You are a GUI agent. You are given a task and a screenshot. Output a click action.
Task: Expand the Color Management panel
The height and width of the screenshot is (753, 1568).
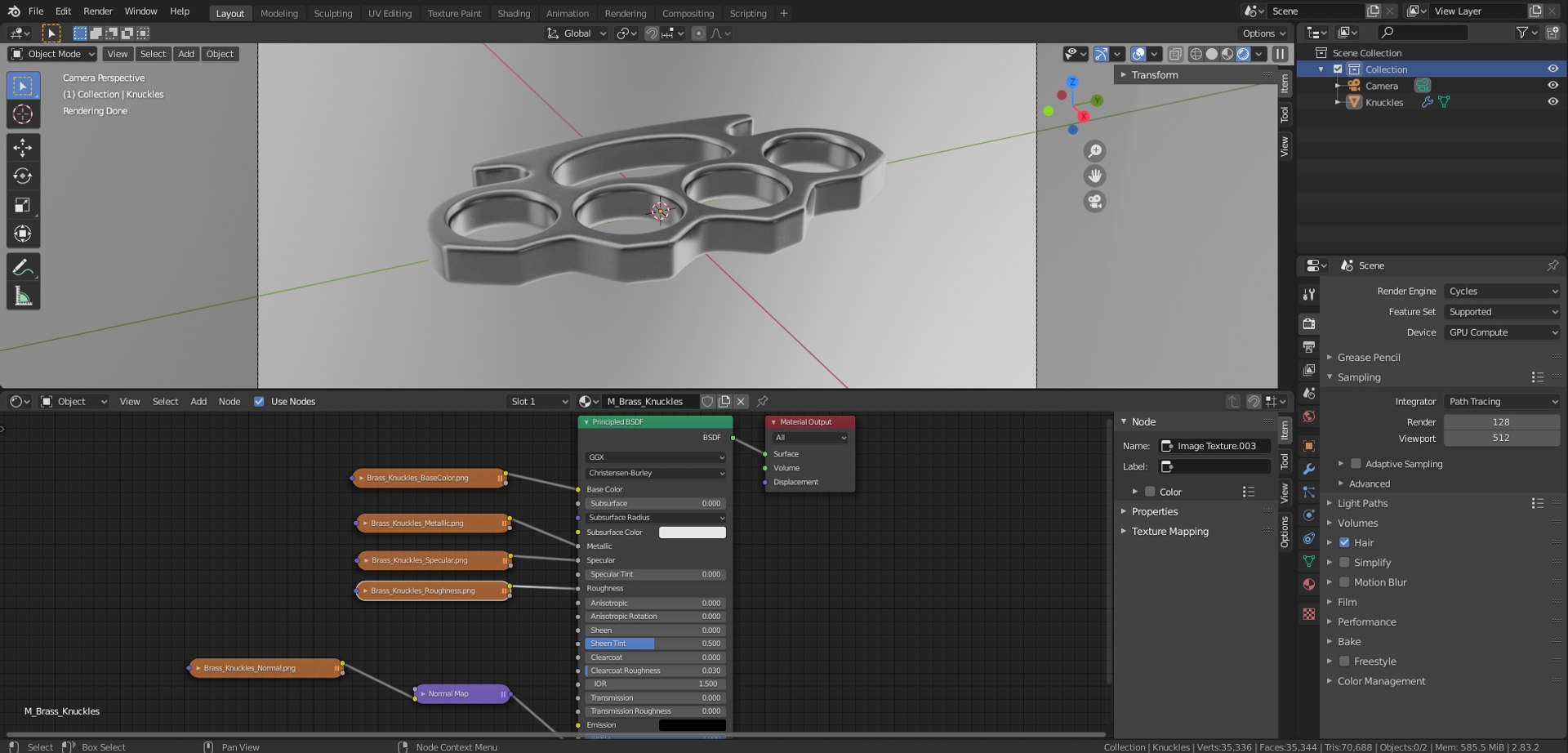click(x=1381, y=681)
